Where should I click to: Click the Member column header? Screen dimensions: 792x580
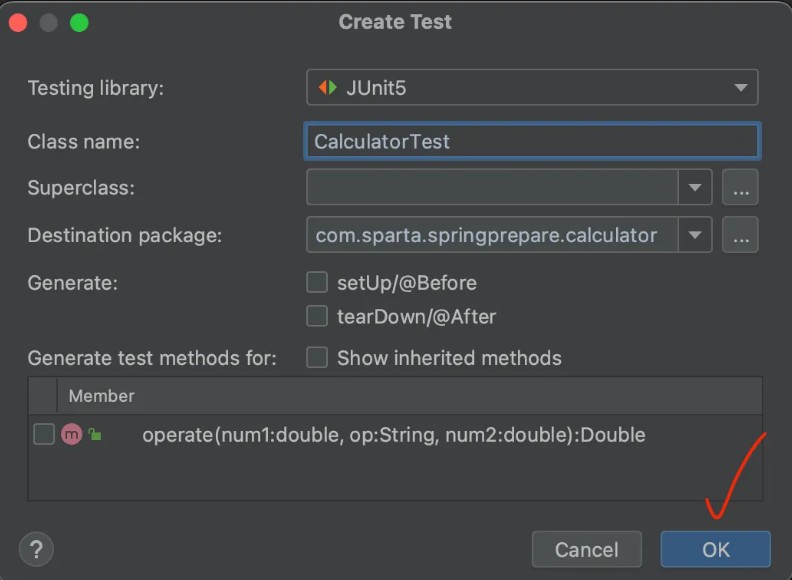tap(101, 396)
